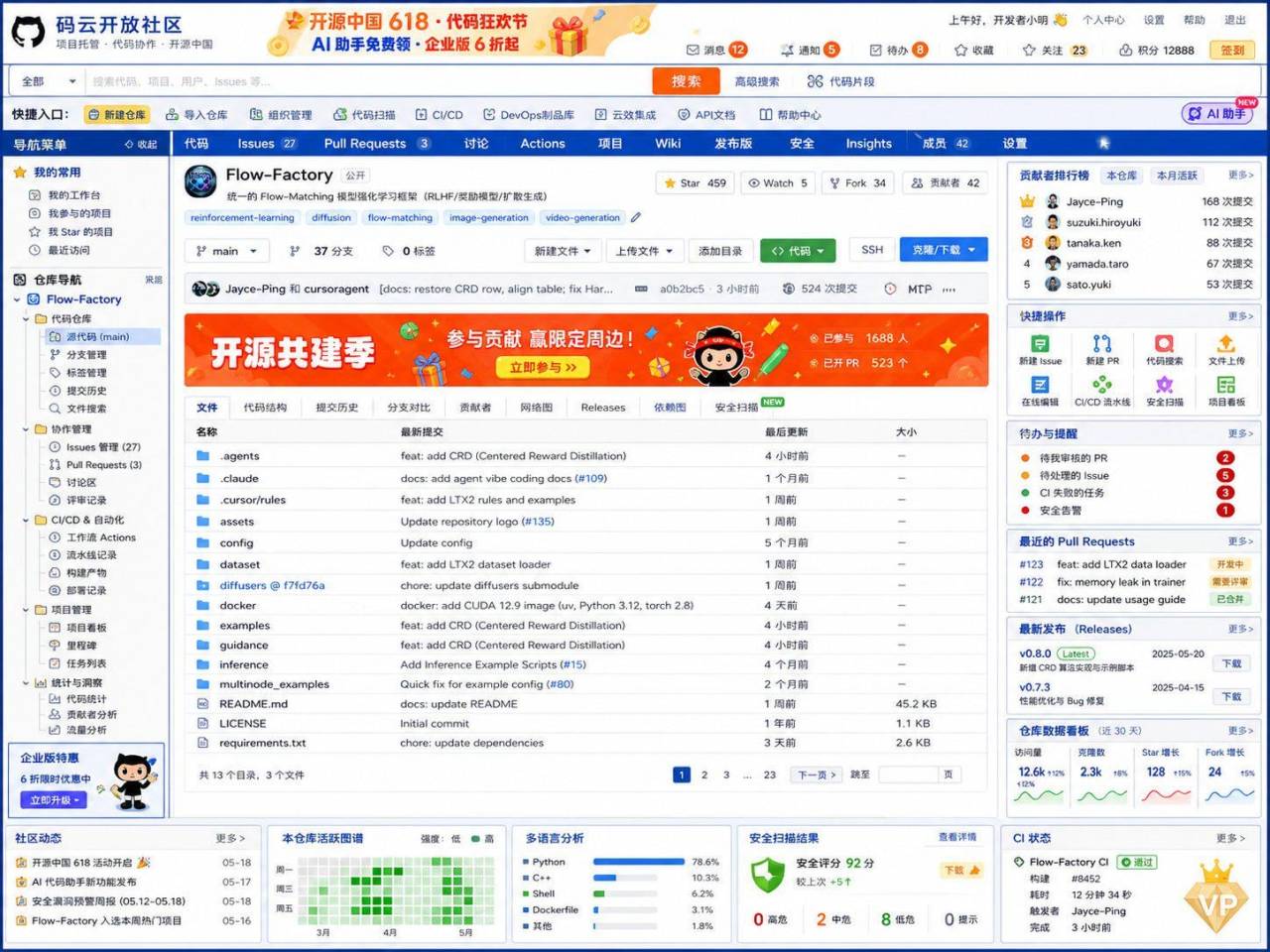Screen dimensions: 1270x952
Task: Open the main branch selector
Action: [226, 251]
